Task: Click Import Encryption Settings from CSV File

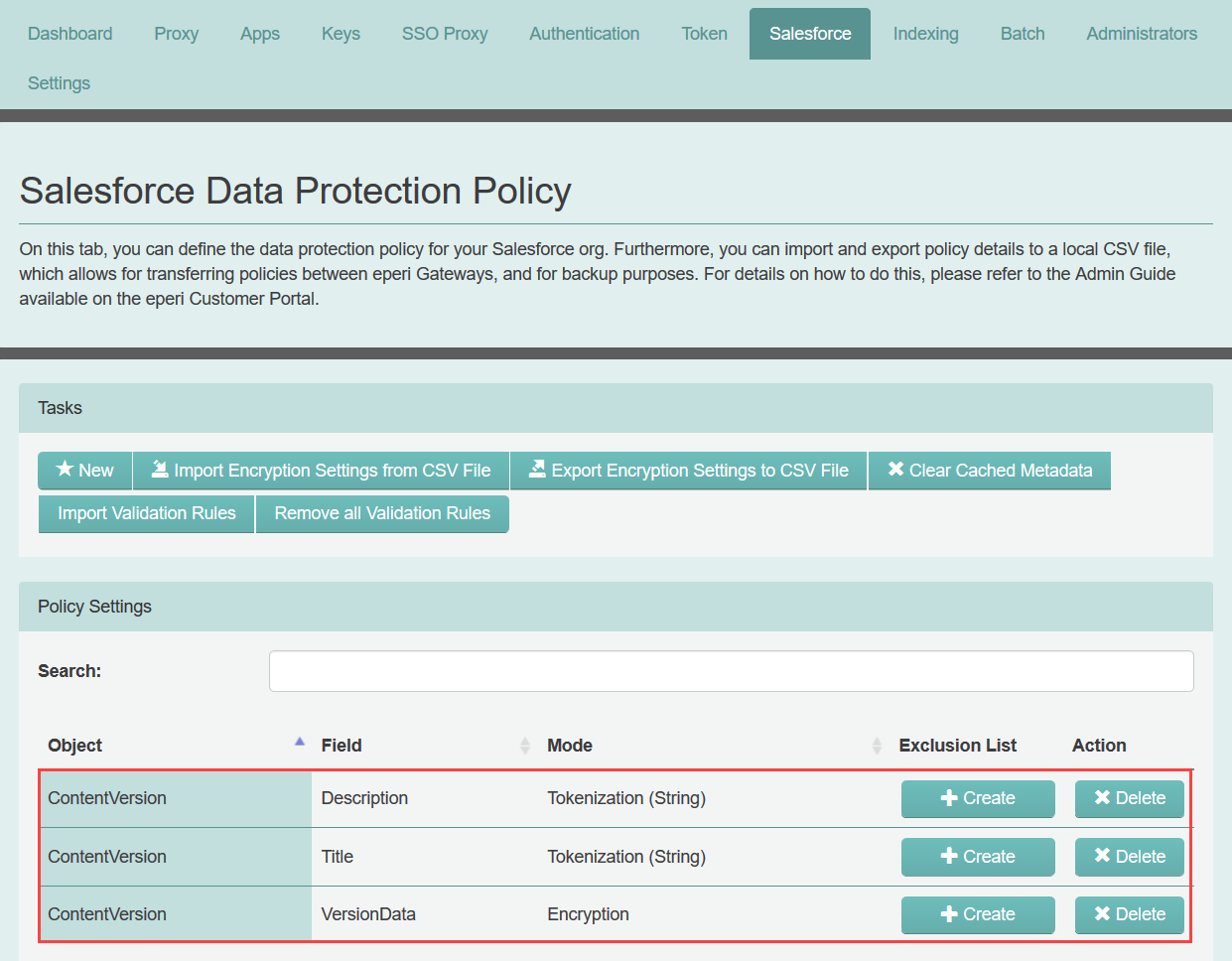Action: pyautogui.click(x=322, y=471)
